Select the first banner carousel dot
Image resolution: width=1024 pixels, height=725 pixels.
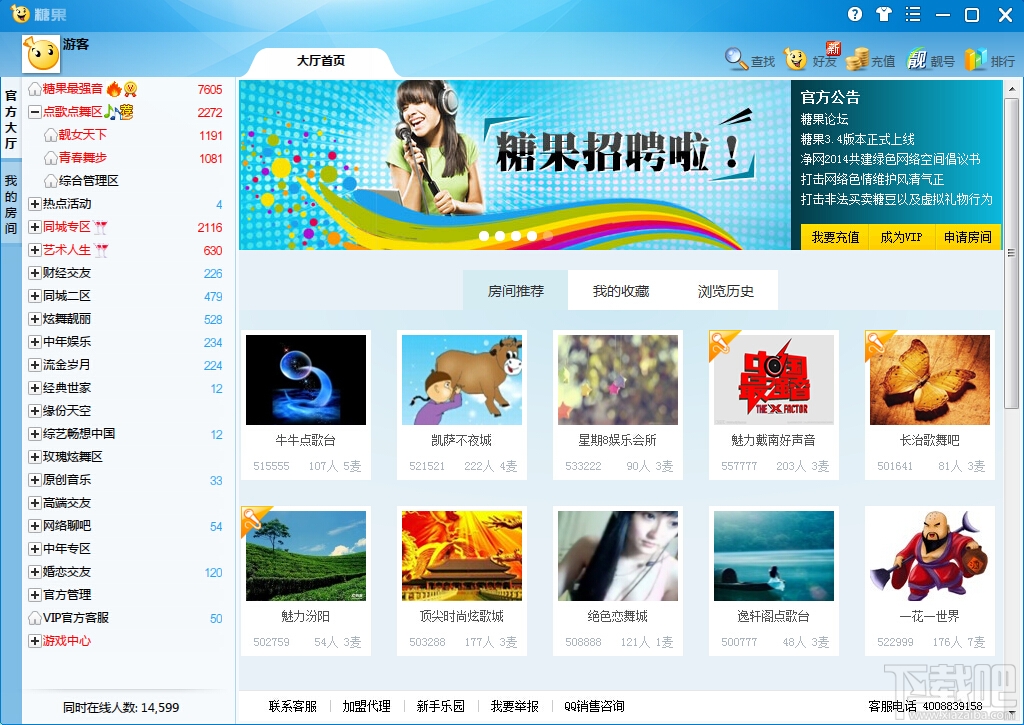(x=484, y=236)
